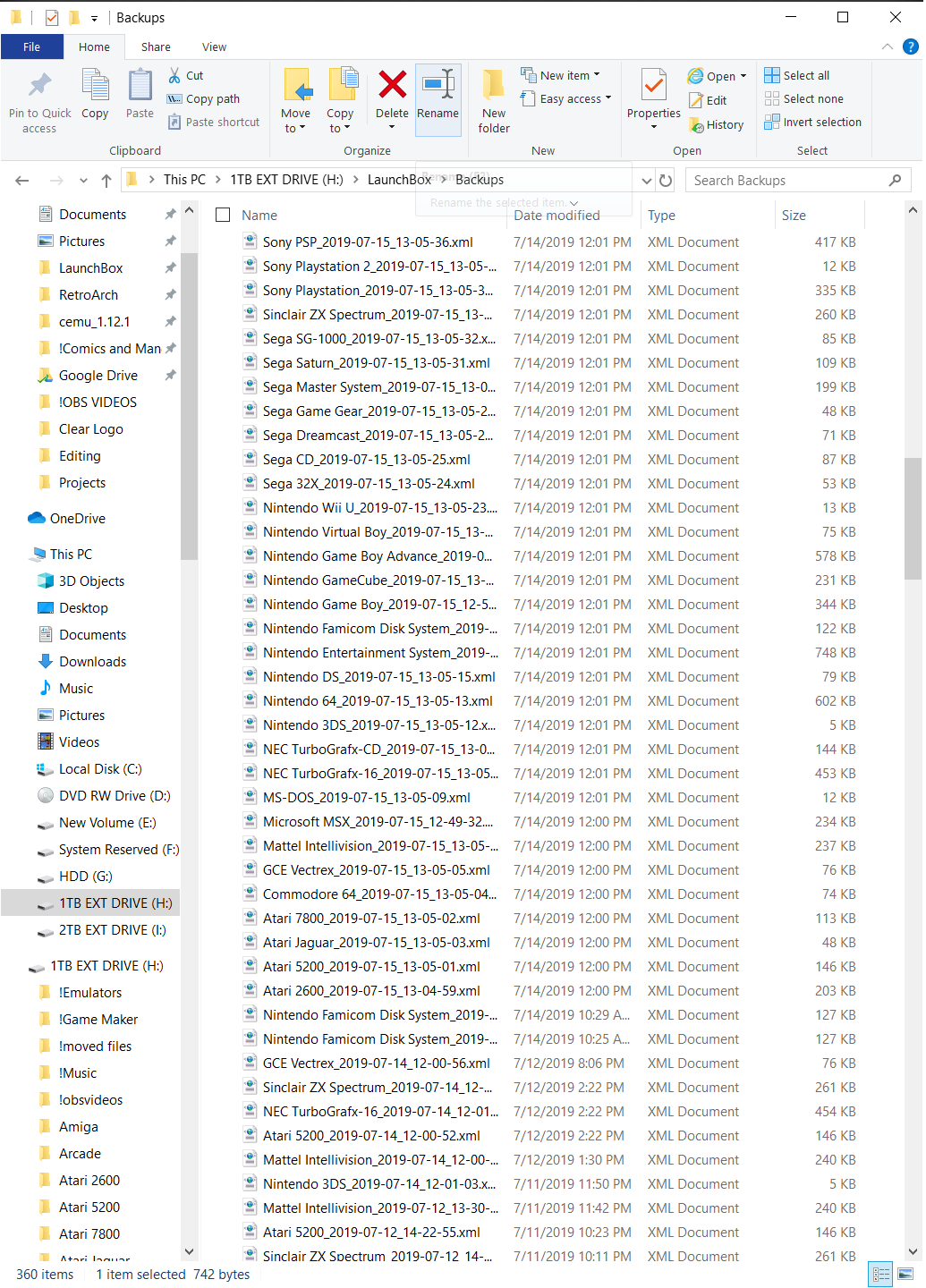Open file History from the ribbon
This screenshot has width=926, height=1288.
pyautogui.click(x=717, y=125)
